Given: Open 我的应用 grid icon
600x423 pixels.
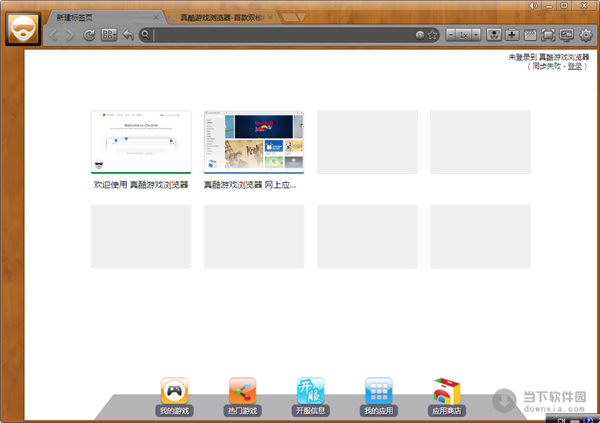Looking at the screenshot, I should (x=378, y=391).
